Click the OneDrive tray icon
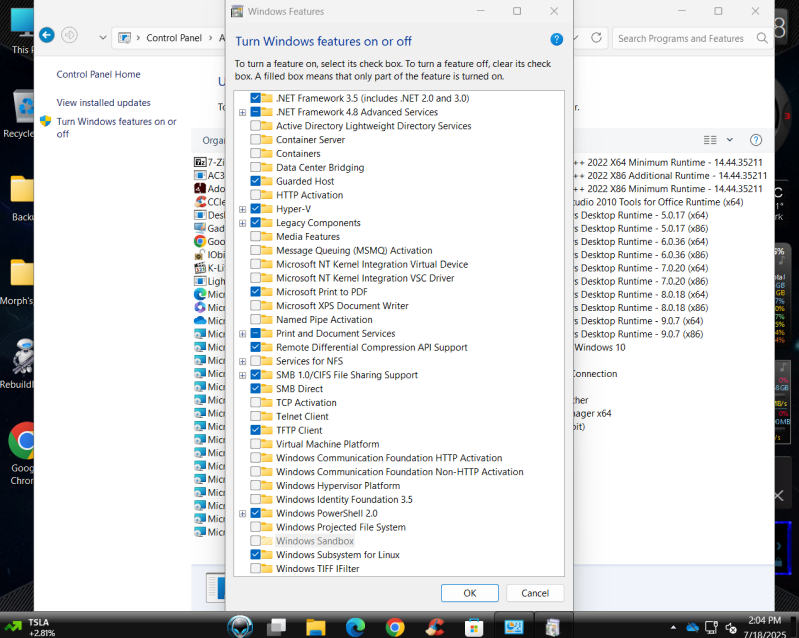Image resolution: width=799 pixels, height=638 pixels. 692,627
